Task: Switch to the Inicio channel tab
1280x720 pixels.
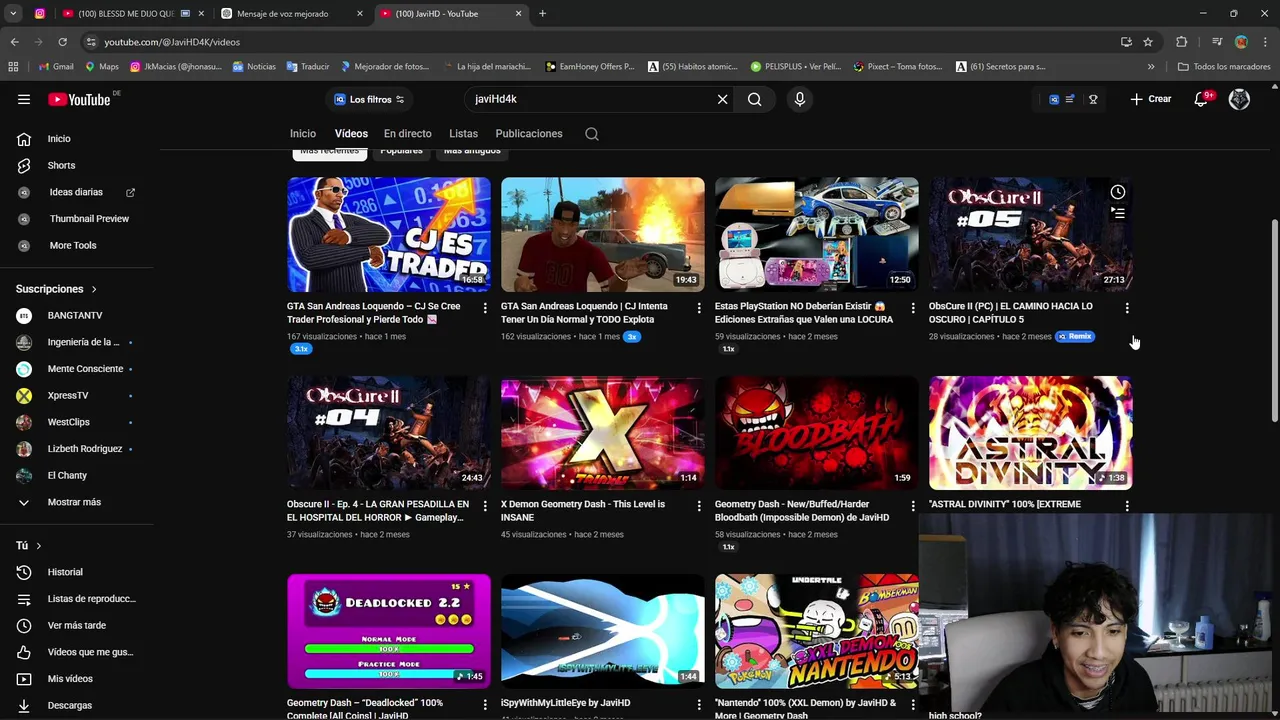Action: [303, 134]
